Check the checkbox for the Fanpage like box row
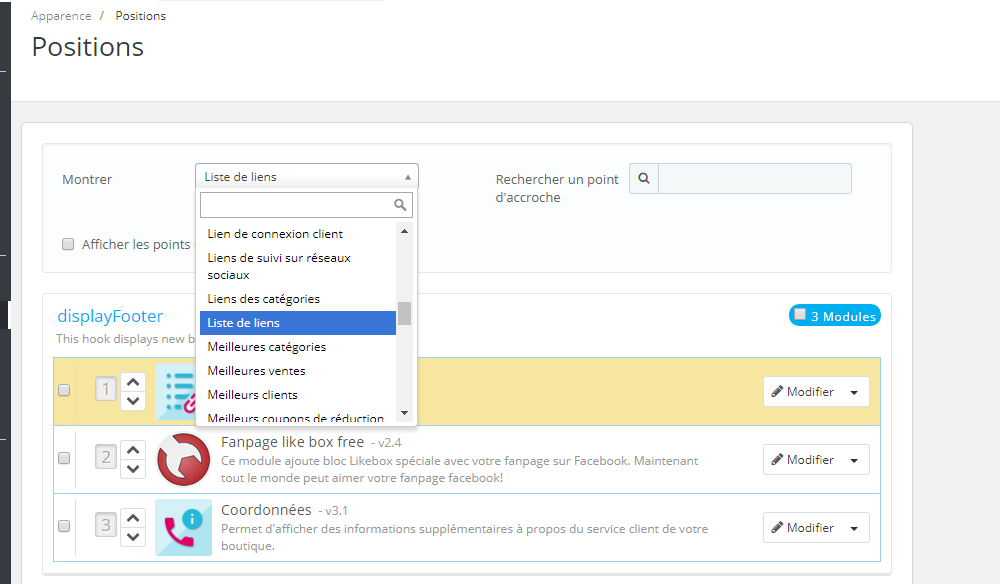Viewport: 1000px width, 584px height. coord(64,458)
